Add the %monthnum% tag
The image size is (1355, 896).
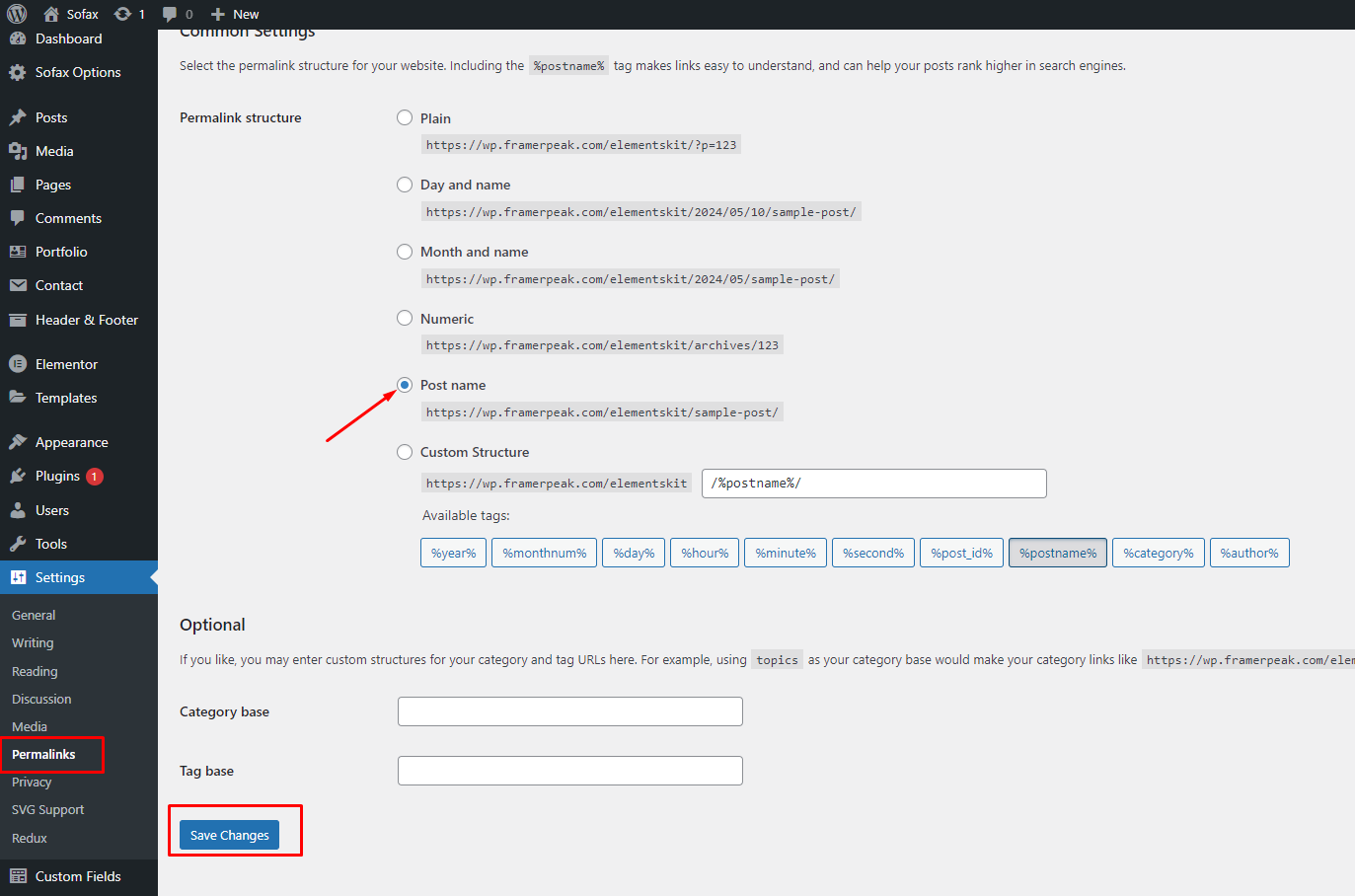pyautogui.click(x=545, y=553)
